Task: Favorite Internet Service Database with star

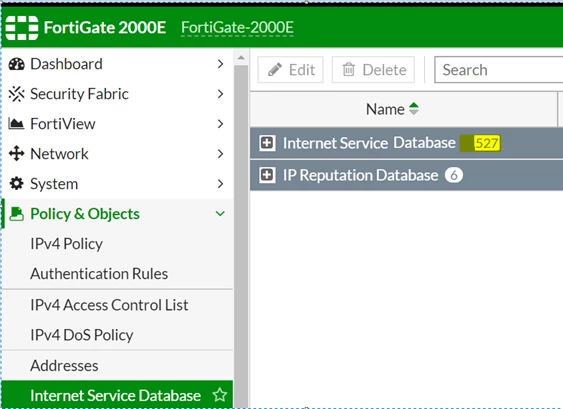Action: point(220,395)
